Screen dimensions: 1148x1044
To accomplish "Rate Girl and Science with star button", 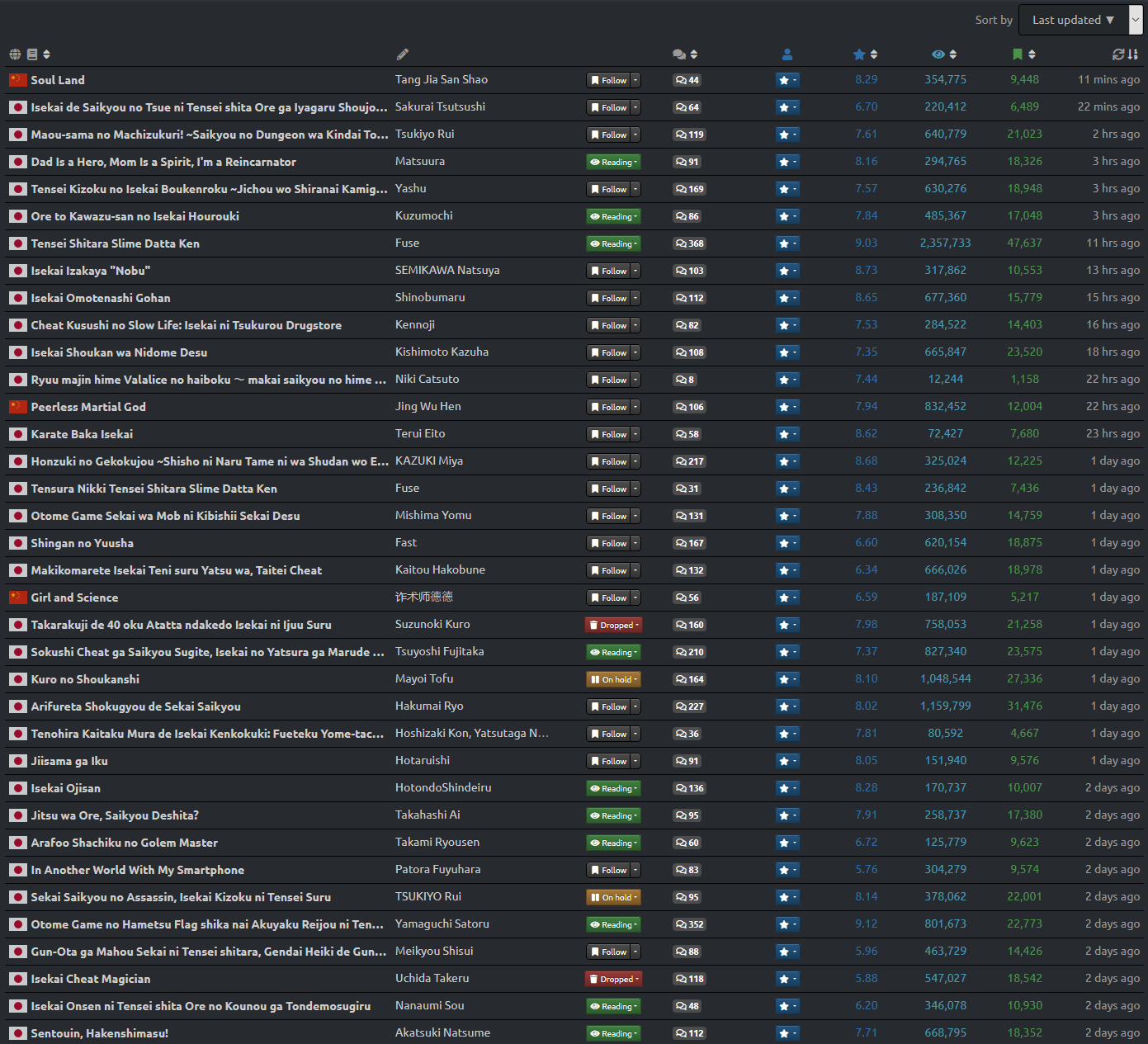I will 787,598.
